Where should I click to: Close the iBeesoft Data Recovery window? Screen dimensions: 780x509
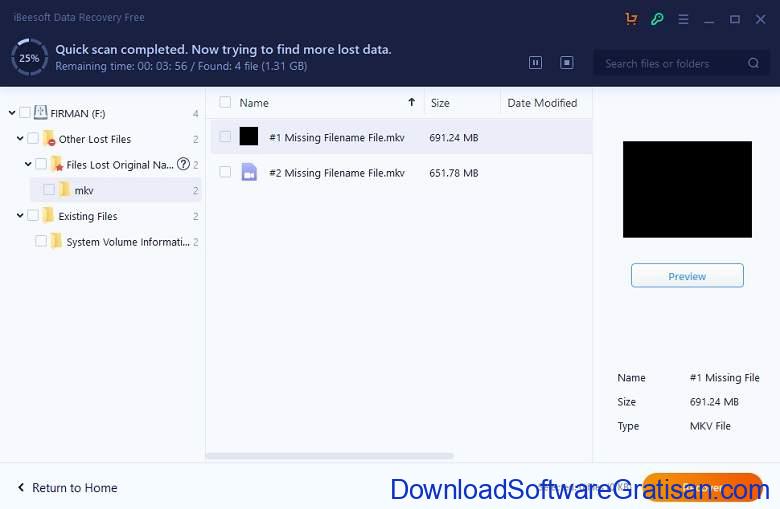coord(760,19)
